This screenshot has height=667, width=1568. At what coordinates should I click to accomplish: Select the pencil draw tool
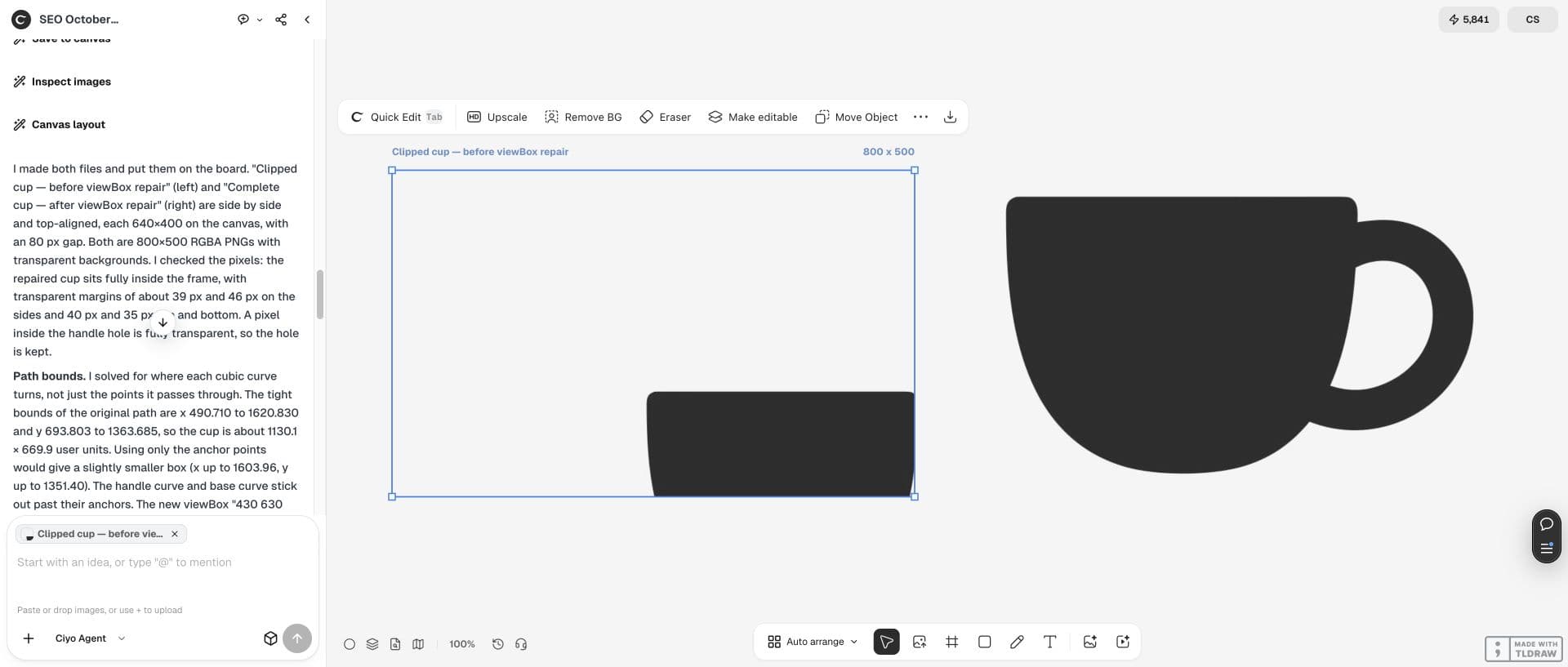coord(1017,642)
